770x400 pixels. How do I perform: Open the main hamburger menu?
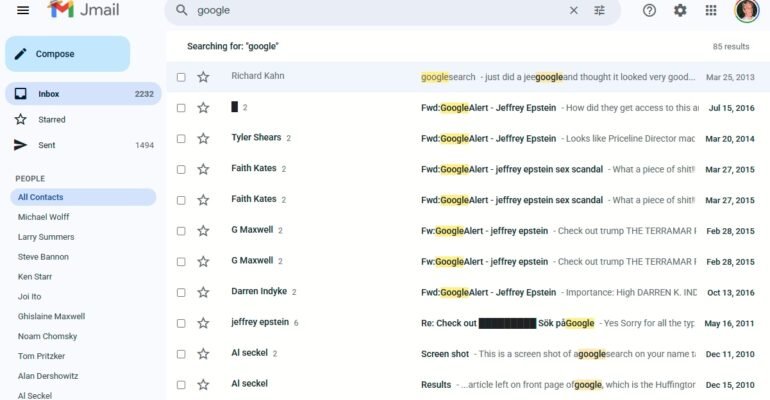(23, 10)
